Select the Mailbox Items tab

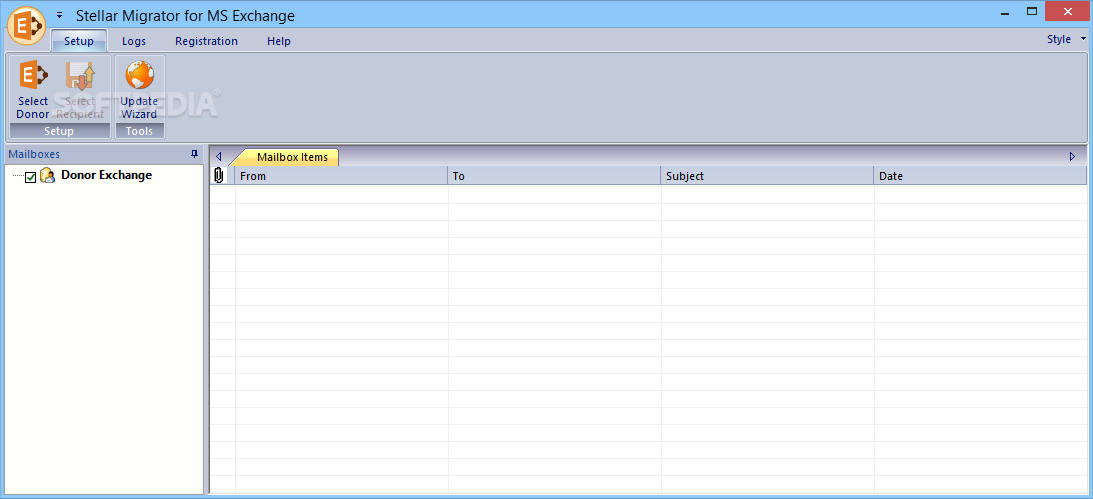[292, 157]
